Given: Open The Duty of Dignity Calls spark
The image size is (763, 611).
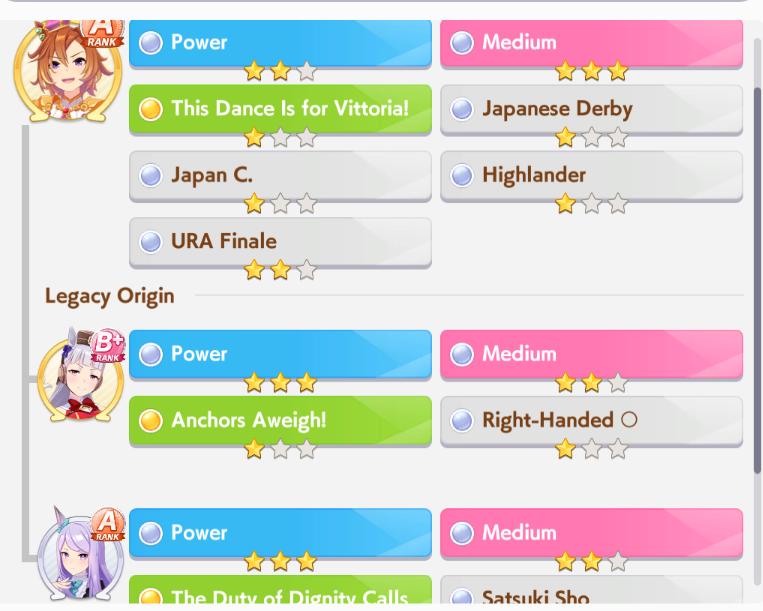Looking at the screenshot, I should pos(280,591).
